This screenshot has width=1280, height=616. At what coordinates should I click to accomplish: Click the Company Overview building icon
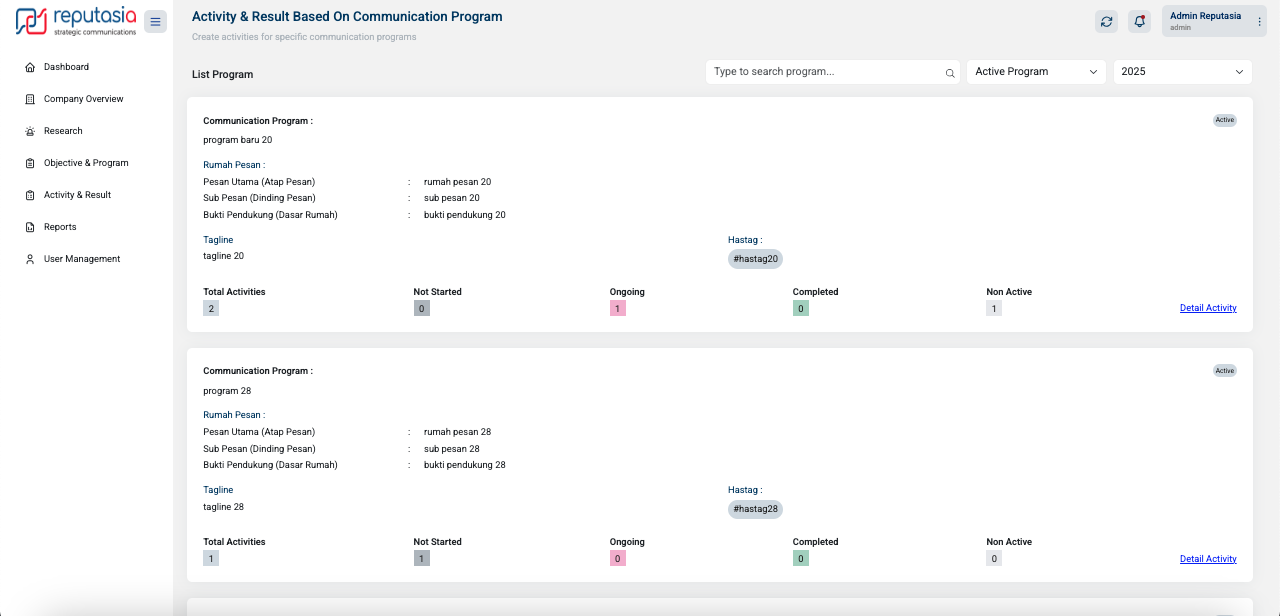[30, 99]
